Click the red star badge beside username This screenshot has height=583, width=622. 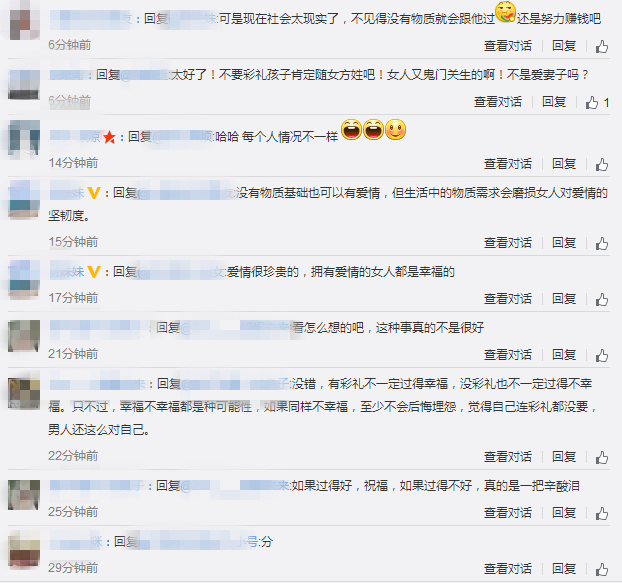(x=109, y=137)
